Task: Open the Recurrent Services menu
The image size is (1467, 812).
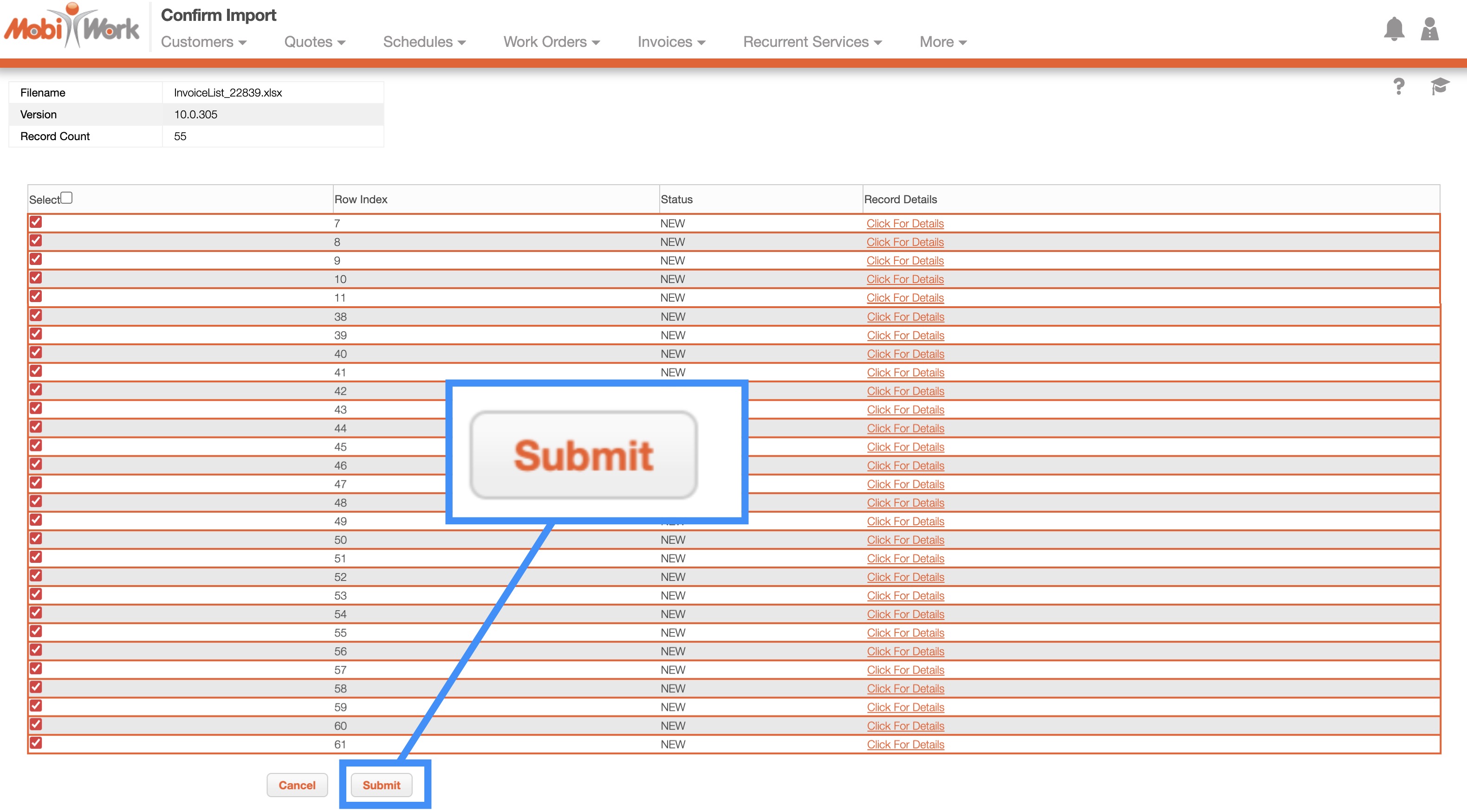Action: (811, 42)
